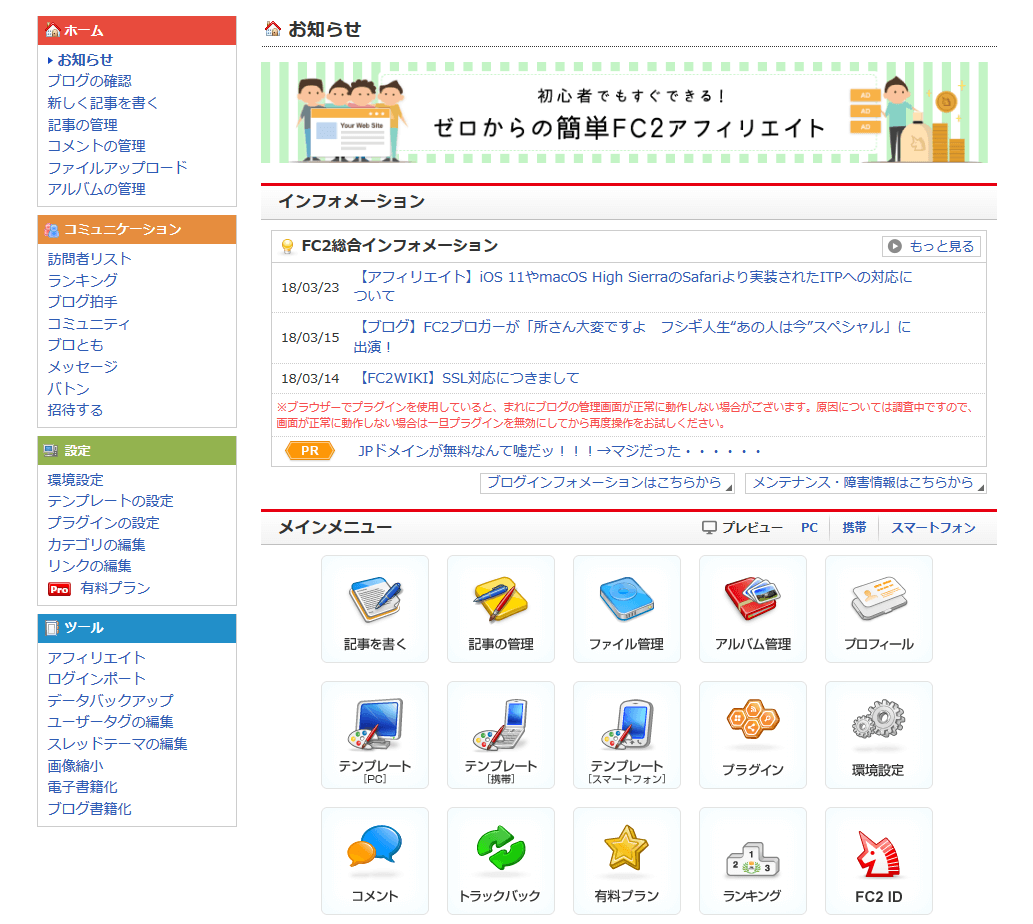Open メッセージ in communication sidebar
This screenshot has width=1033, height=924.
(82, 367)
